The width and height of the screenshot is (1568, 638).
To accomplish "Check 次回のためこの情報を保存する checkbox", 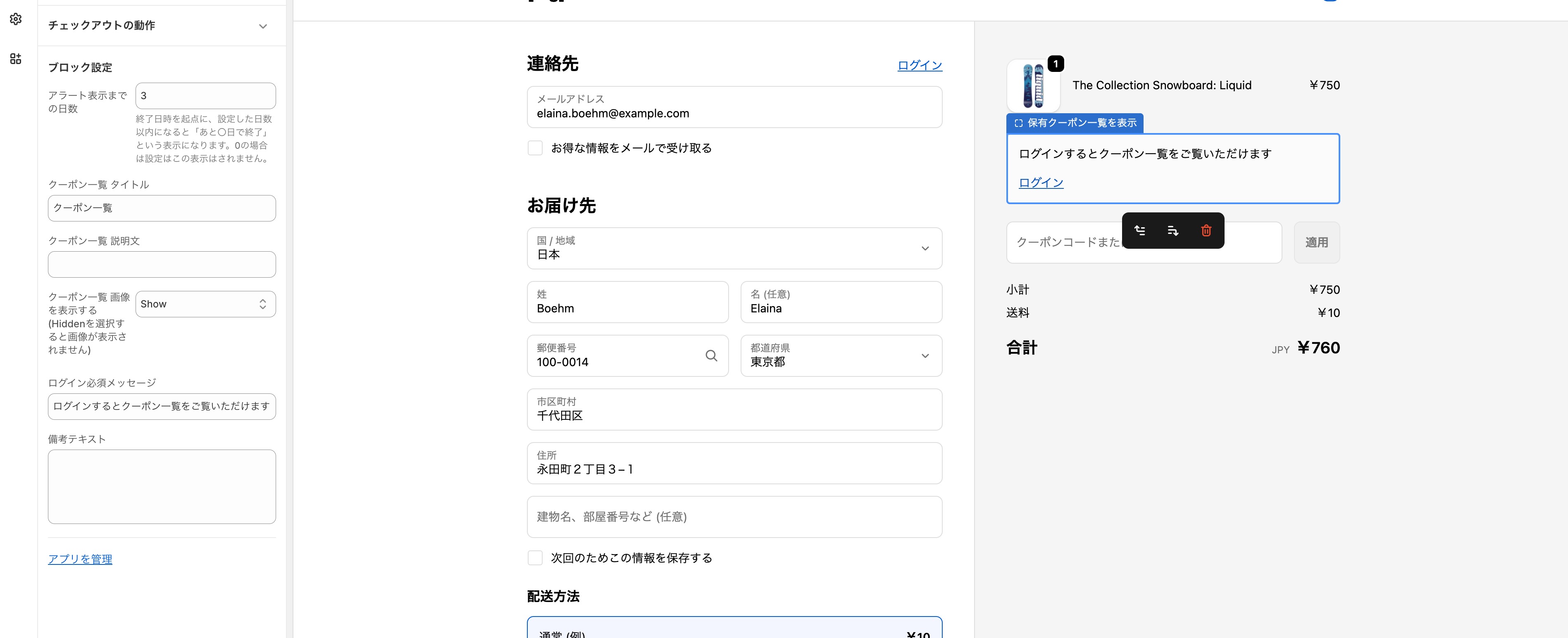I will point(535,558).
